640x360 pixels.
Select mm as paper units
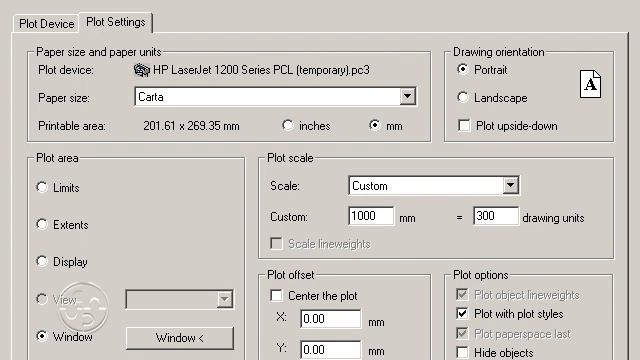pos(375,125)
